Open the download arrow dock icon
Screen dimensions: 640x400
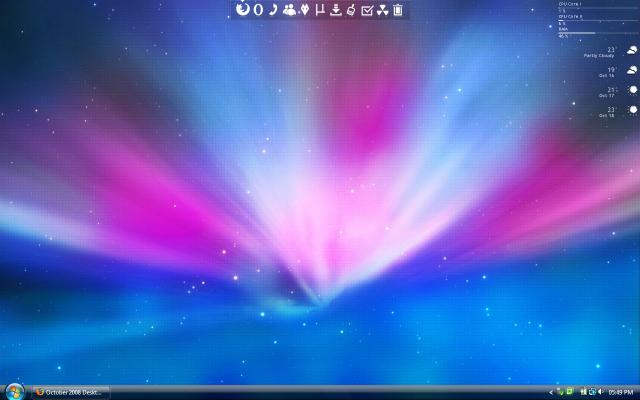pos(336,10)
